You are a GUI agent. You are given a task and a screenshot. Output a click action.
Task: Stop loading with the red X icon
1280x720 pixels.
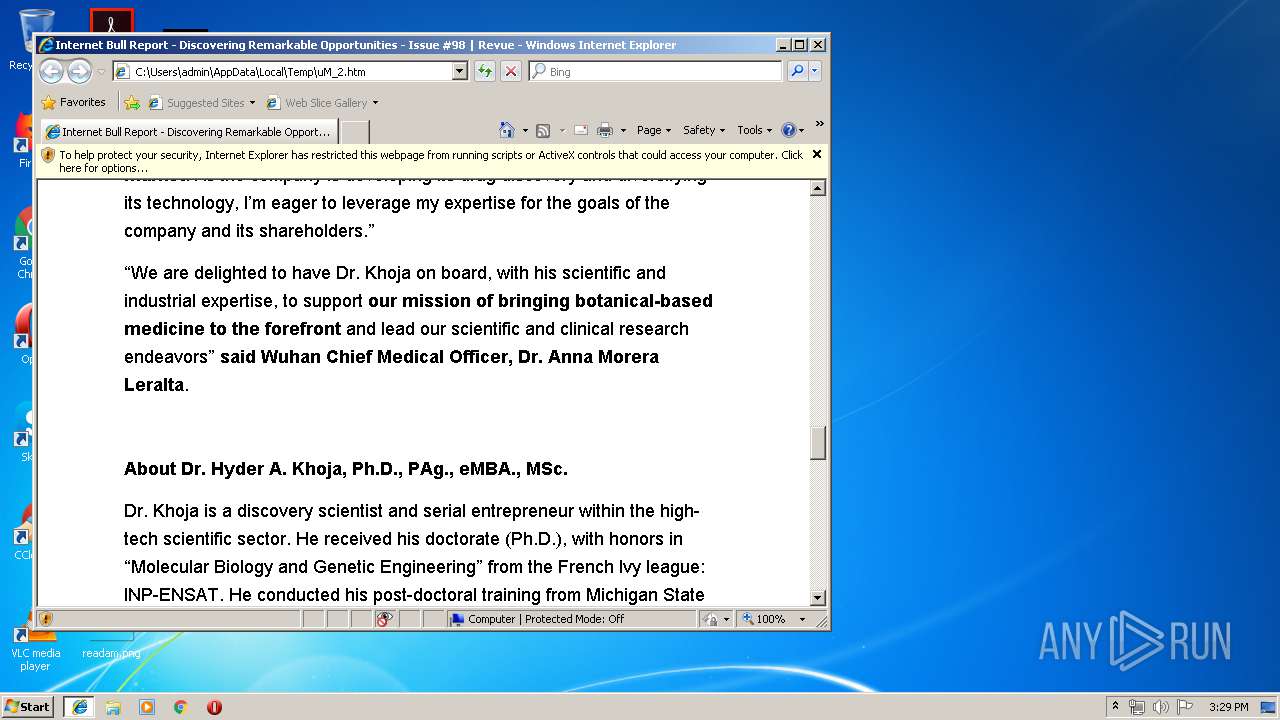(x=510, y=71)
